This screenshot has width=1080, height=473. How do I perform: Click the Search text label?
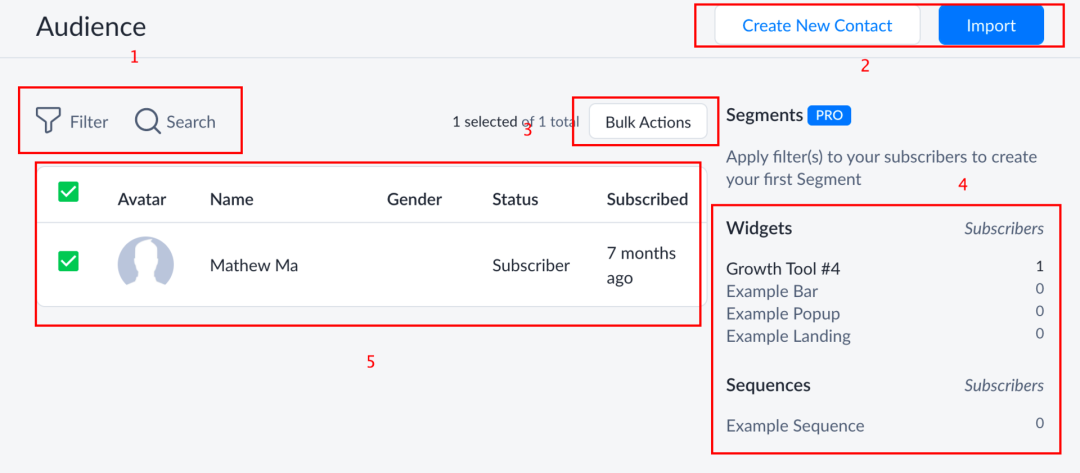tap(191, 122)
